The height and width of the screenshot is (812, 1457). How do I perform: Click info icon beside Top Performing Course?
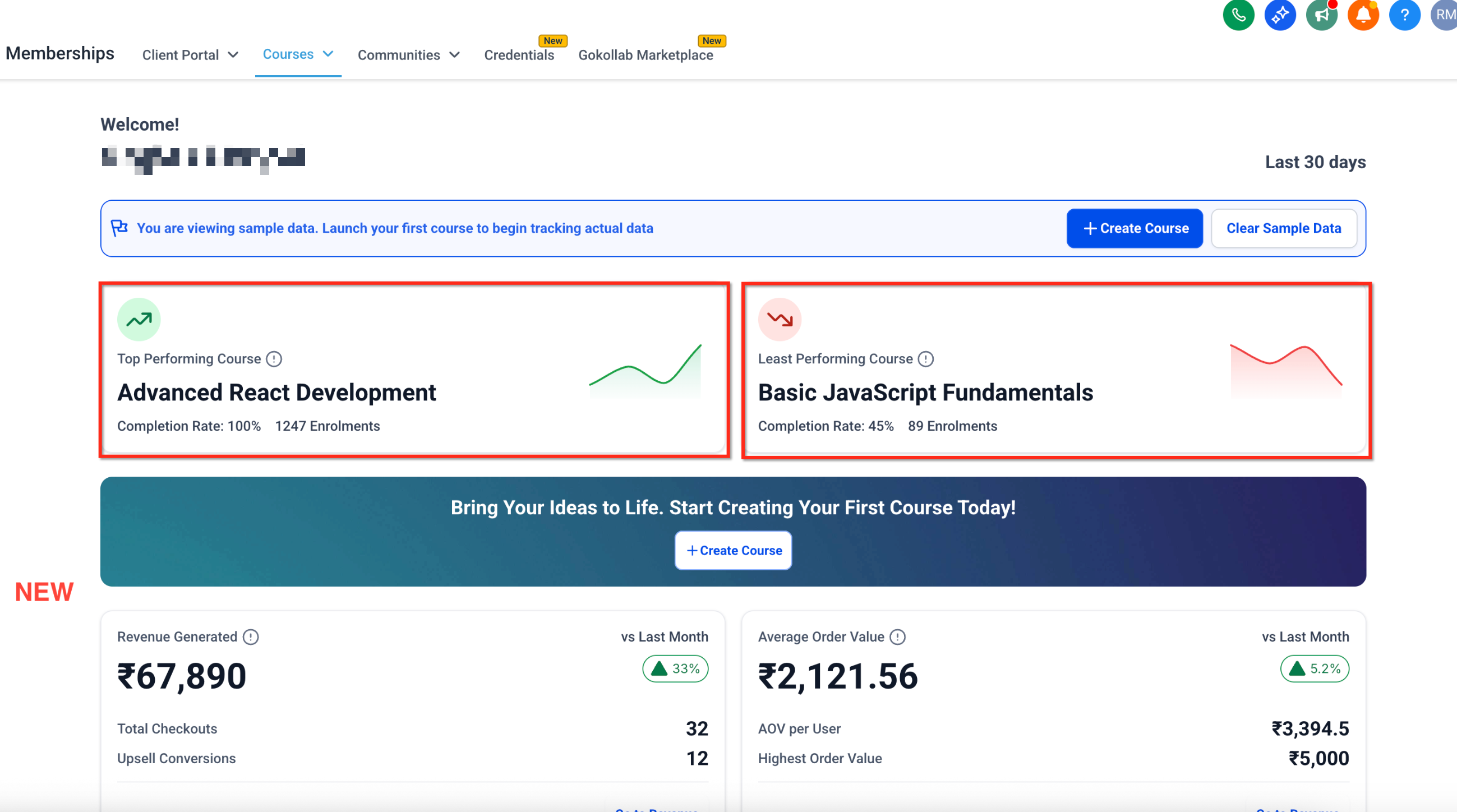[274, 359]
